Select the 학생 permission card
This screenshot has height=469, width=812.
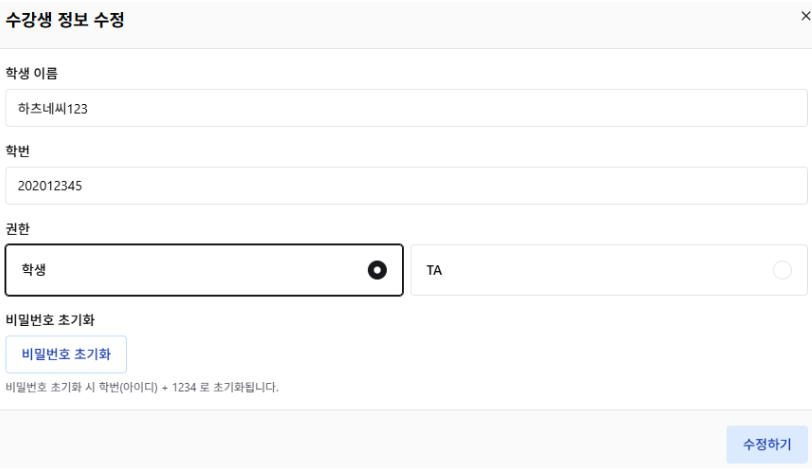204,270
